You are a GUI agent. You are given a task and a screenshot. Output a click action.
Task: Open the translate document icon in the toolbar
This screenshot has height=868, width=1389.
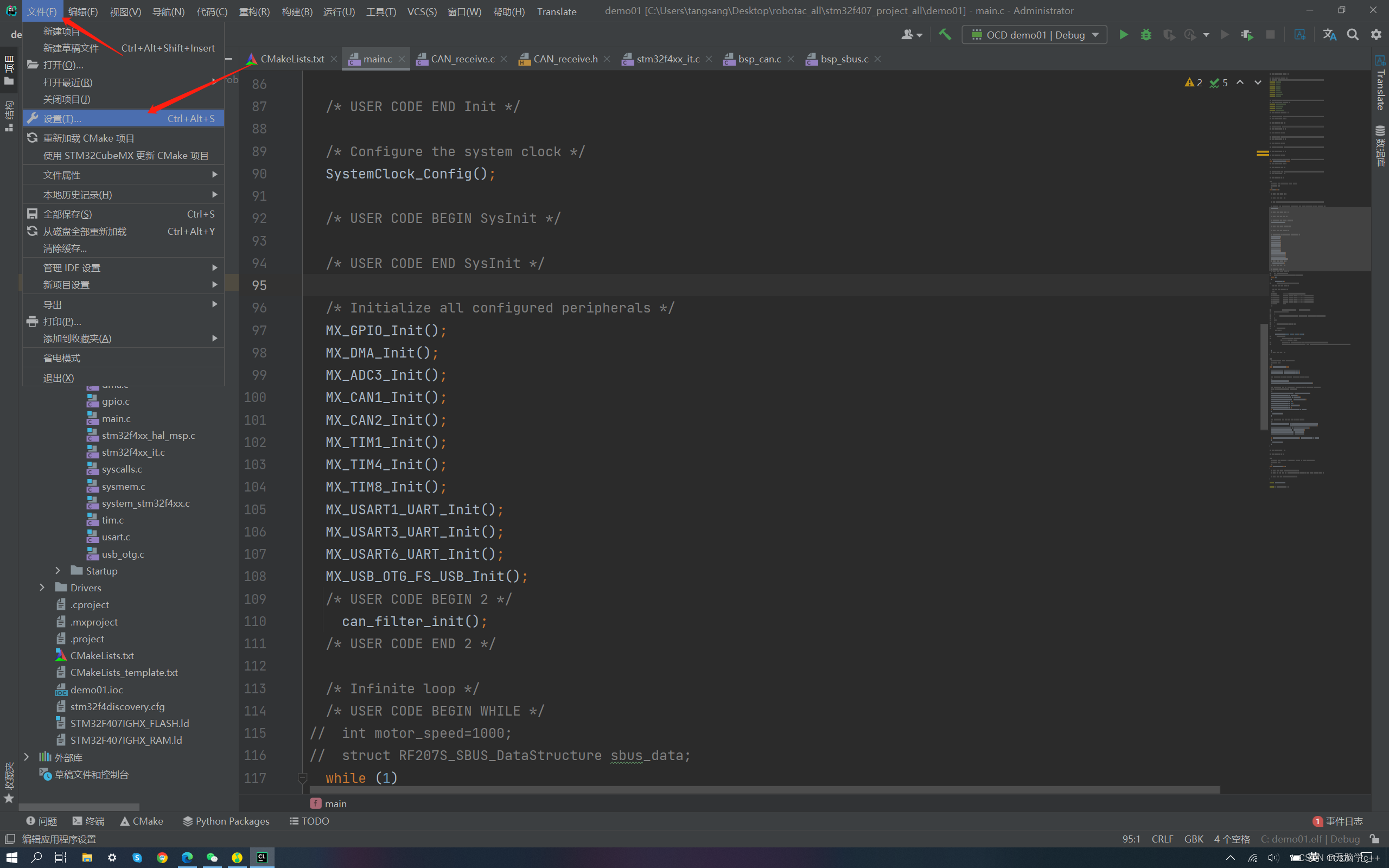coord(1300,34)
